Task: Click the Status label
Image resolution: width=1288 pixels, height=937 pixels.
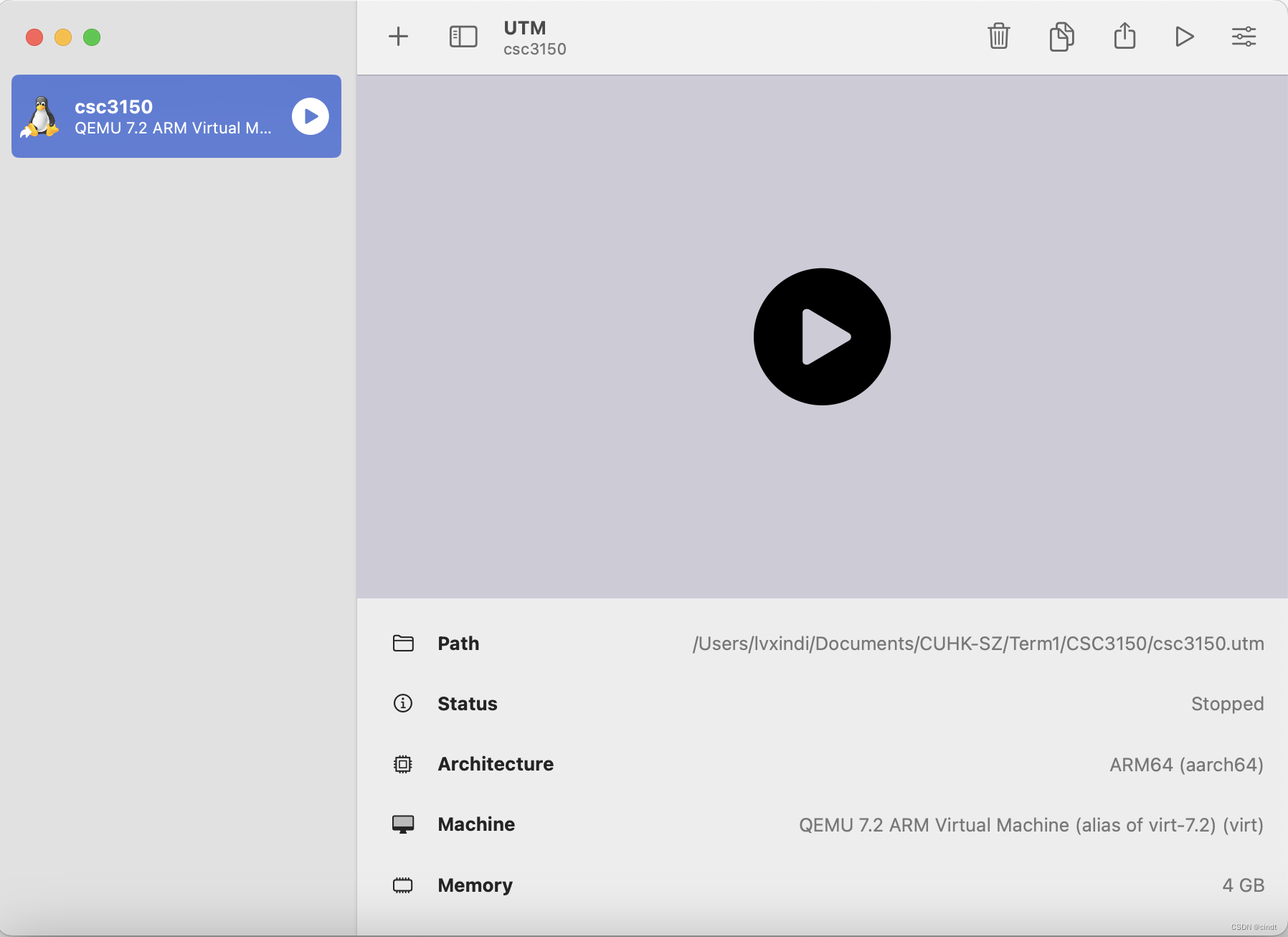Action: 468,704
